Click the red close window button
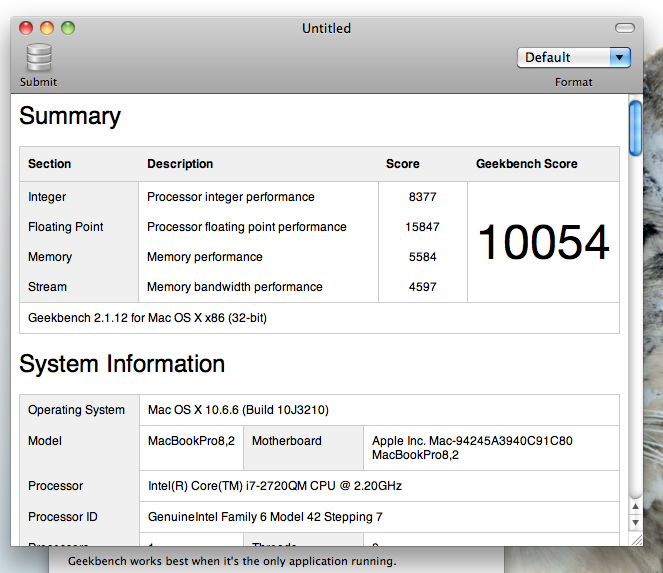663x573 pixels. tap(26, 28)
